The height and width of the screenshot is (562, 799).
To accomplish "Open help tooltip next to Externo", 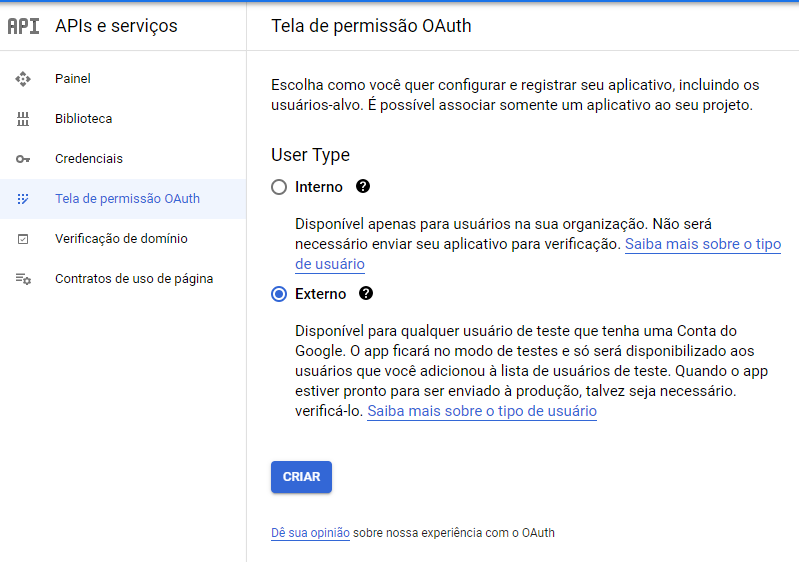I will click(x=366, y=293).
